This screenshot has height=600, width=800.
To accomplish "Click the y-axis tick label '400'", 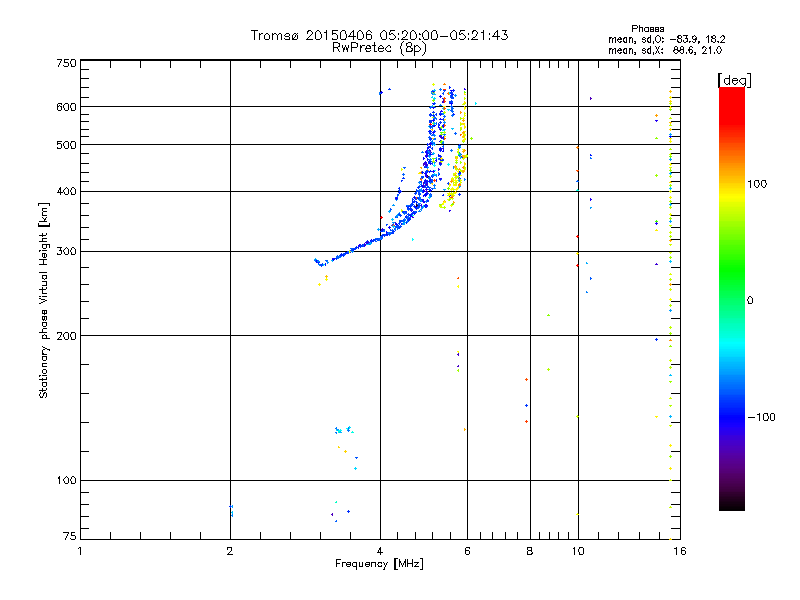I will point(66,192).
